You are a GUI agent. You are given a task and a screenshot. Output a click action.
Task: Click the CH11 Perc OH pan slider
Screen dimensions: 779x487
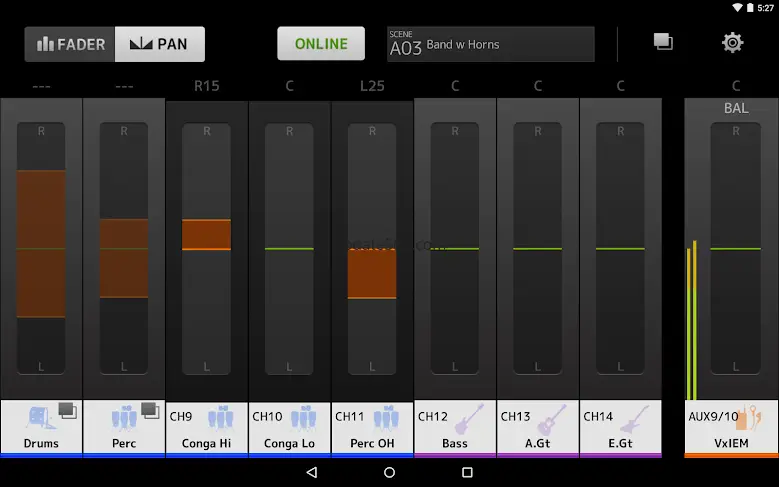372,248
